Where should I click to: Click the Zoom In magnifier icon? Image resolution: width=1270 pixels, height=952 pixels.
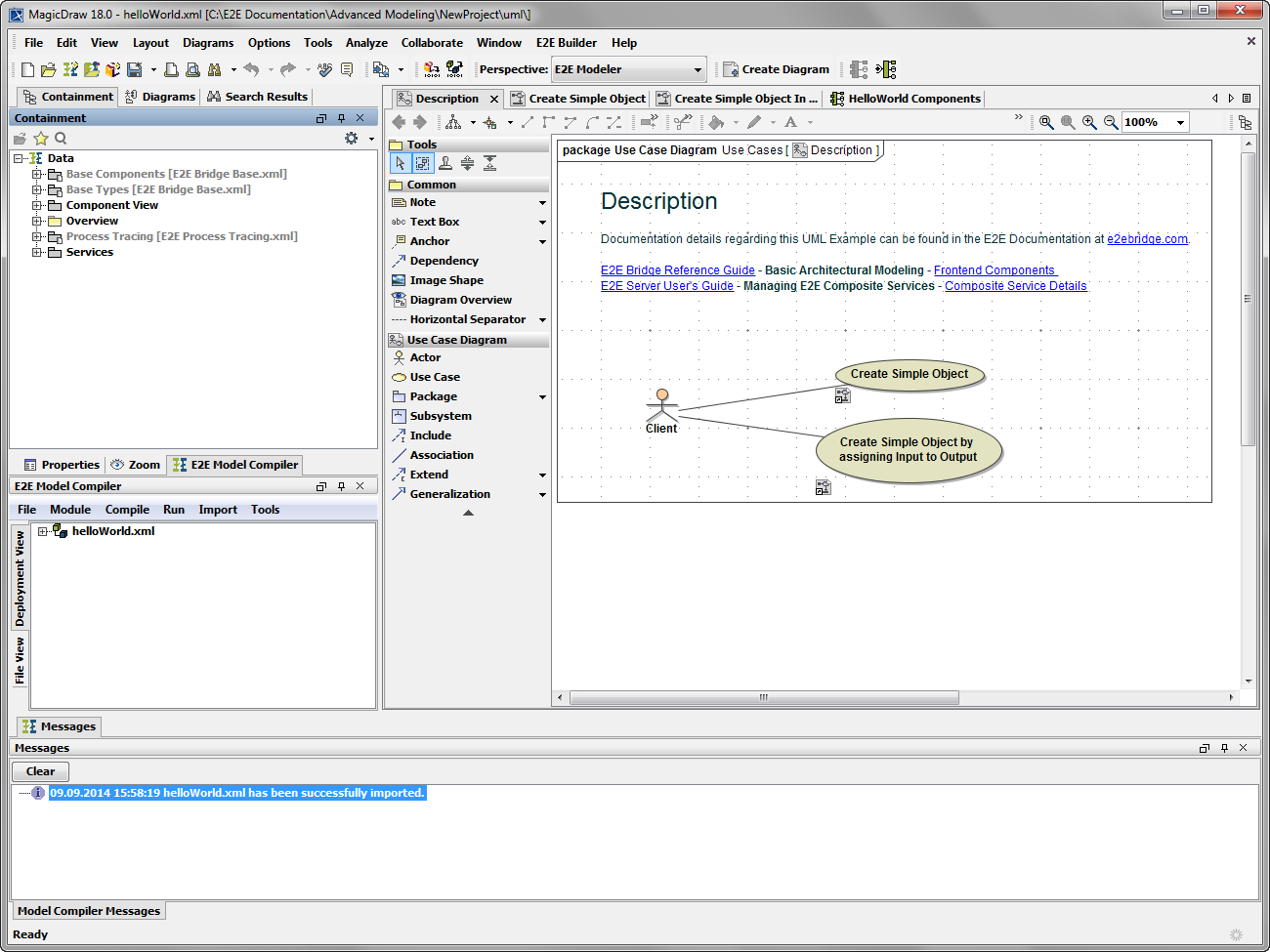(x=1089, y=122)
